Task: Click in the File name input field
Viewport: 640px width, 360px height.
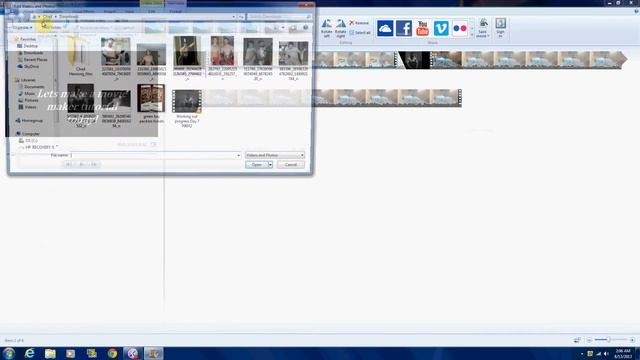Action: [155, 155]
